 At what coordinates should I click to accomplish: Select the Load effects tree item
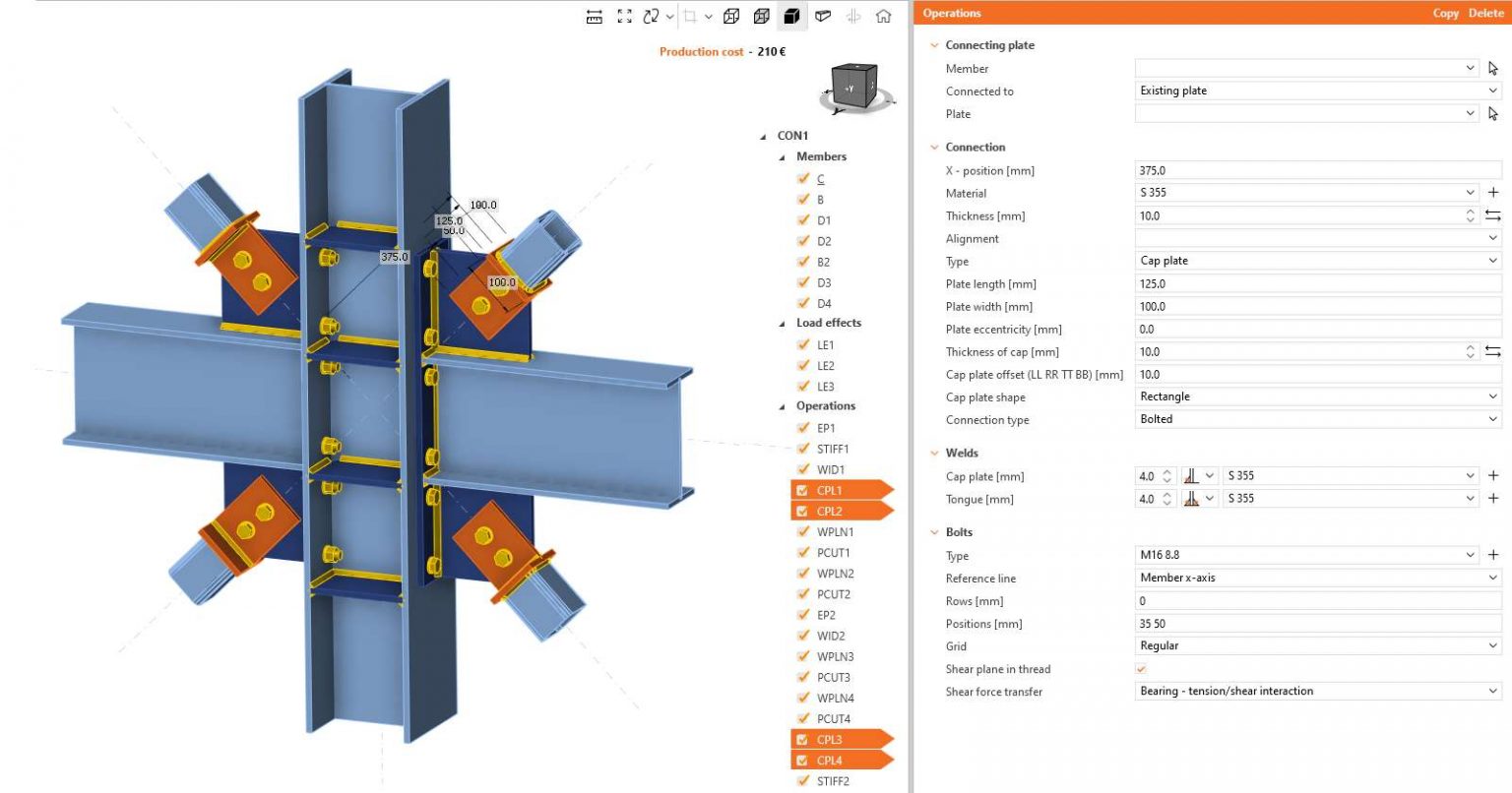829,323
